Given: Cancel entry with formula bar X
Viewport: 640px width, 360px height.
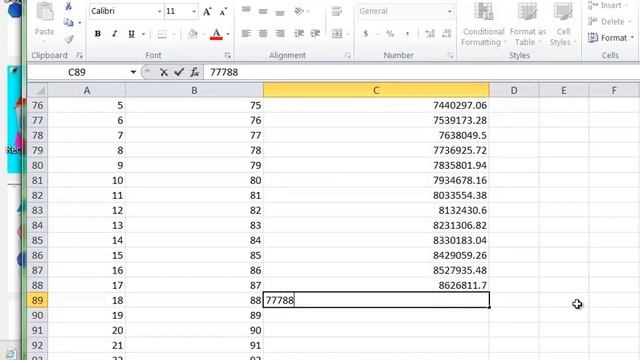Looking at the screenshot, I should pyautogui.click(x=164, y=73).
